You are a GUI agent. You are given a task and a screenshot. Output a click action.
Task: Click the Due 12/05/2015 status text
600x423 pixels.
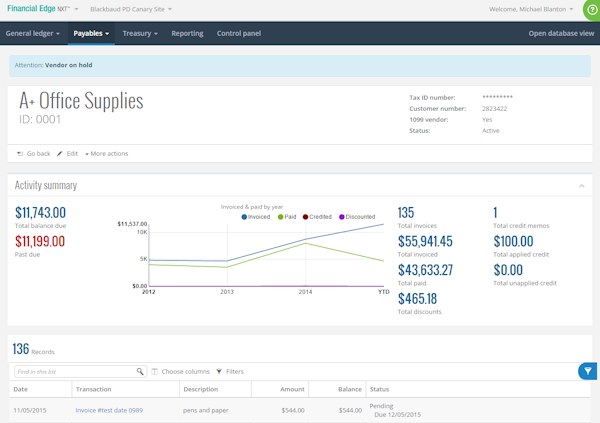click(397, 415)
